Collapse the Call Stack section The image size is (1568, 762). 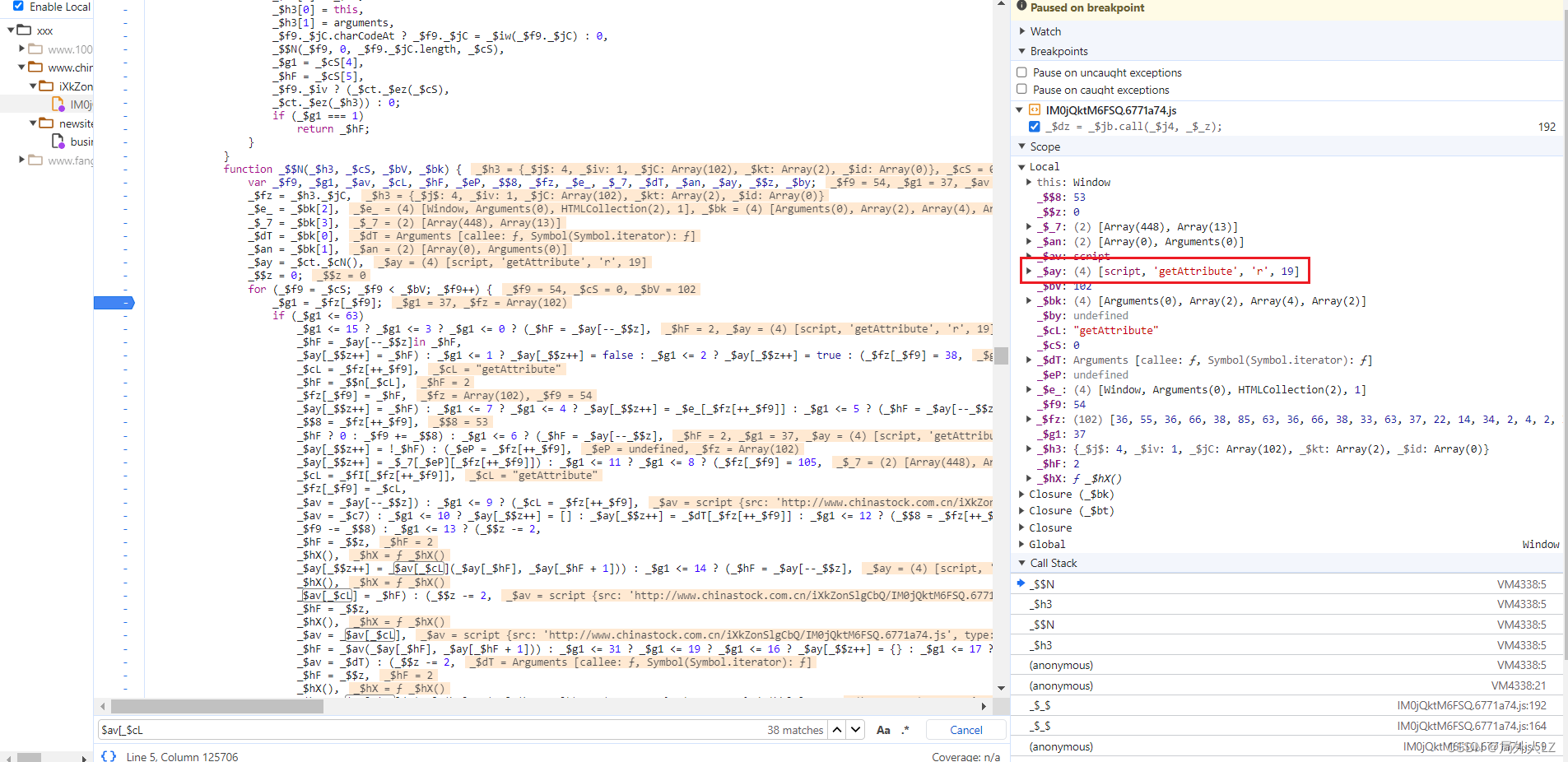(1022, 563)
